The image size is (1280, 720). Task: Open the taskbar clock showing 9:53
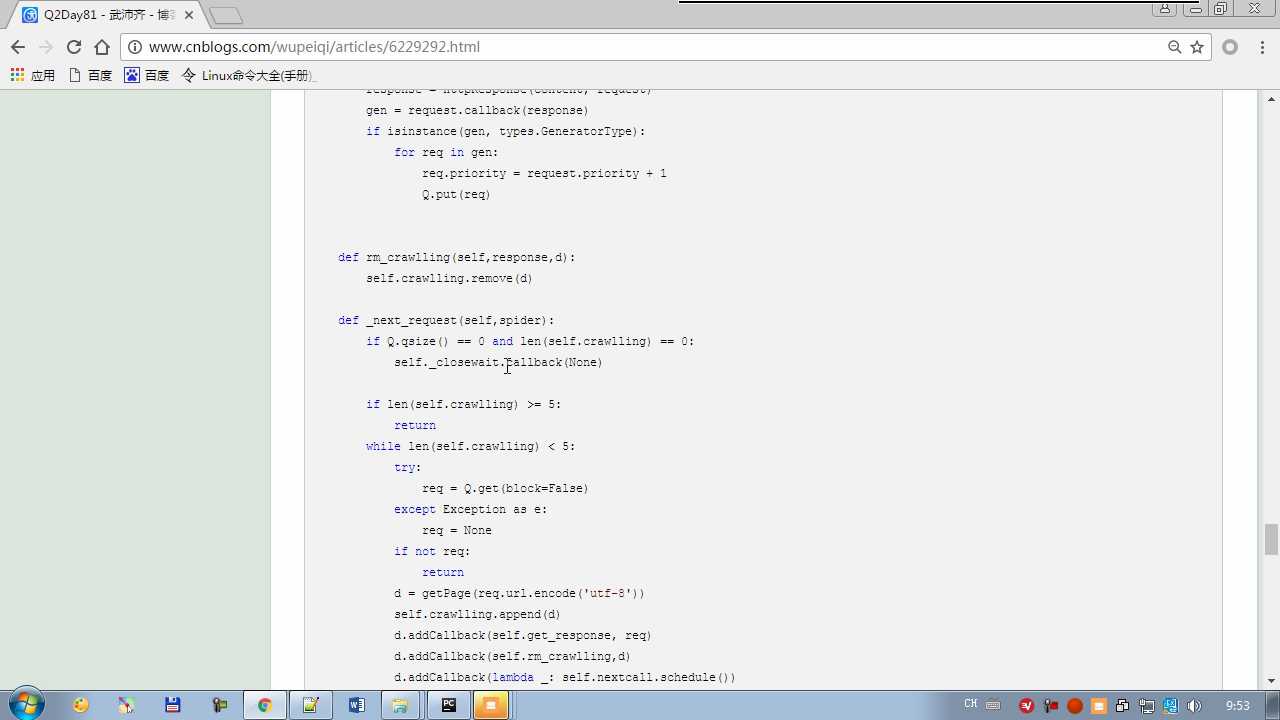(x=1238, y=706)
